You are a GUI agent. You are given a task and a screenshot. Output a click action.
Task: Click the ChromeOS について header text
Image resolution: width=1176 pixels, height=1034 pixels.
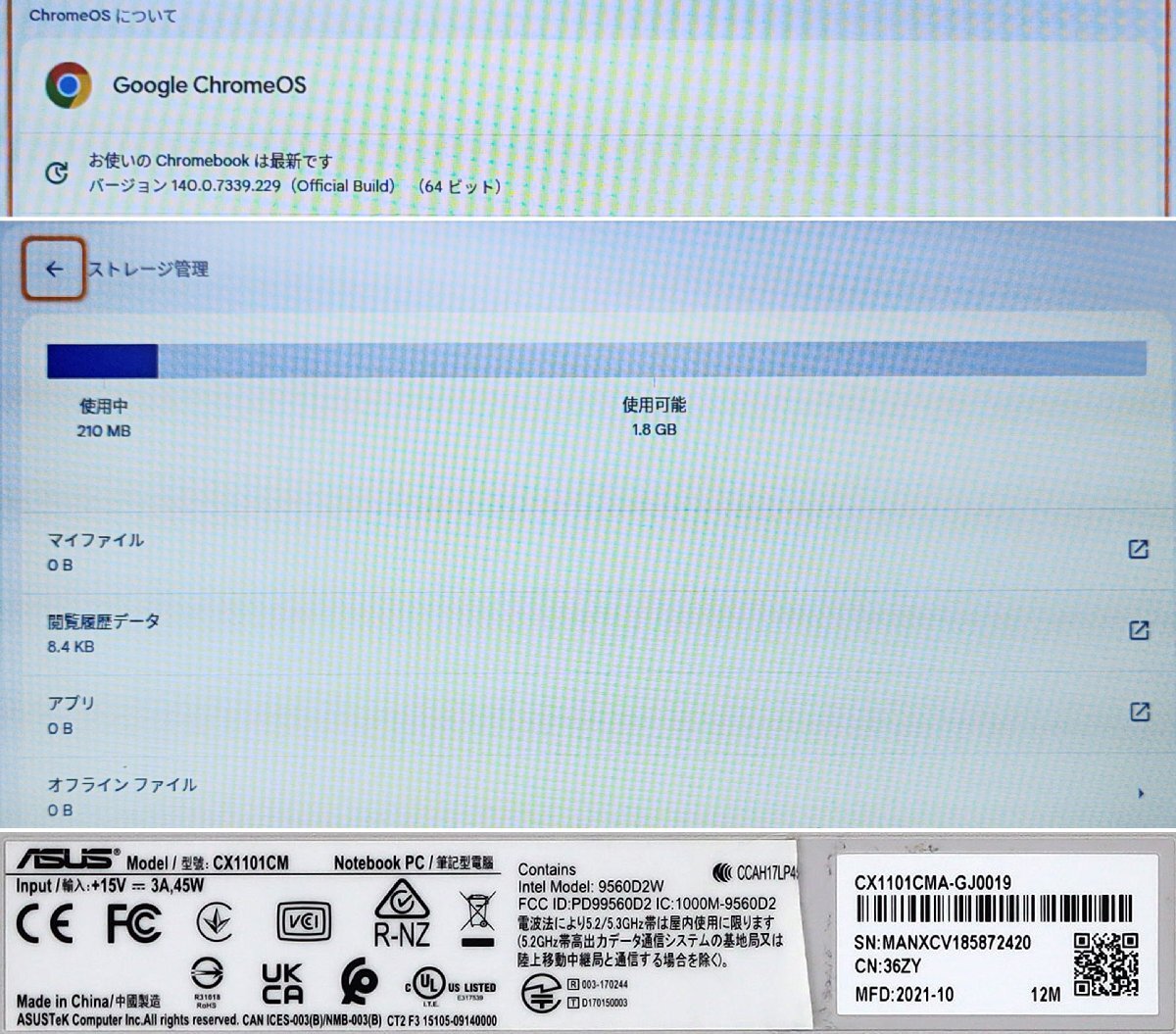(103, 16)
